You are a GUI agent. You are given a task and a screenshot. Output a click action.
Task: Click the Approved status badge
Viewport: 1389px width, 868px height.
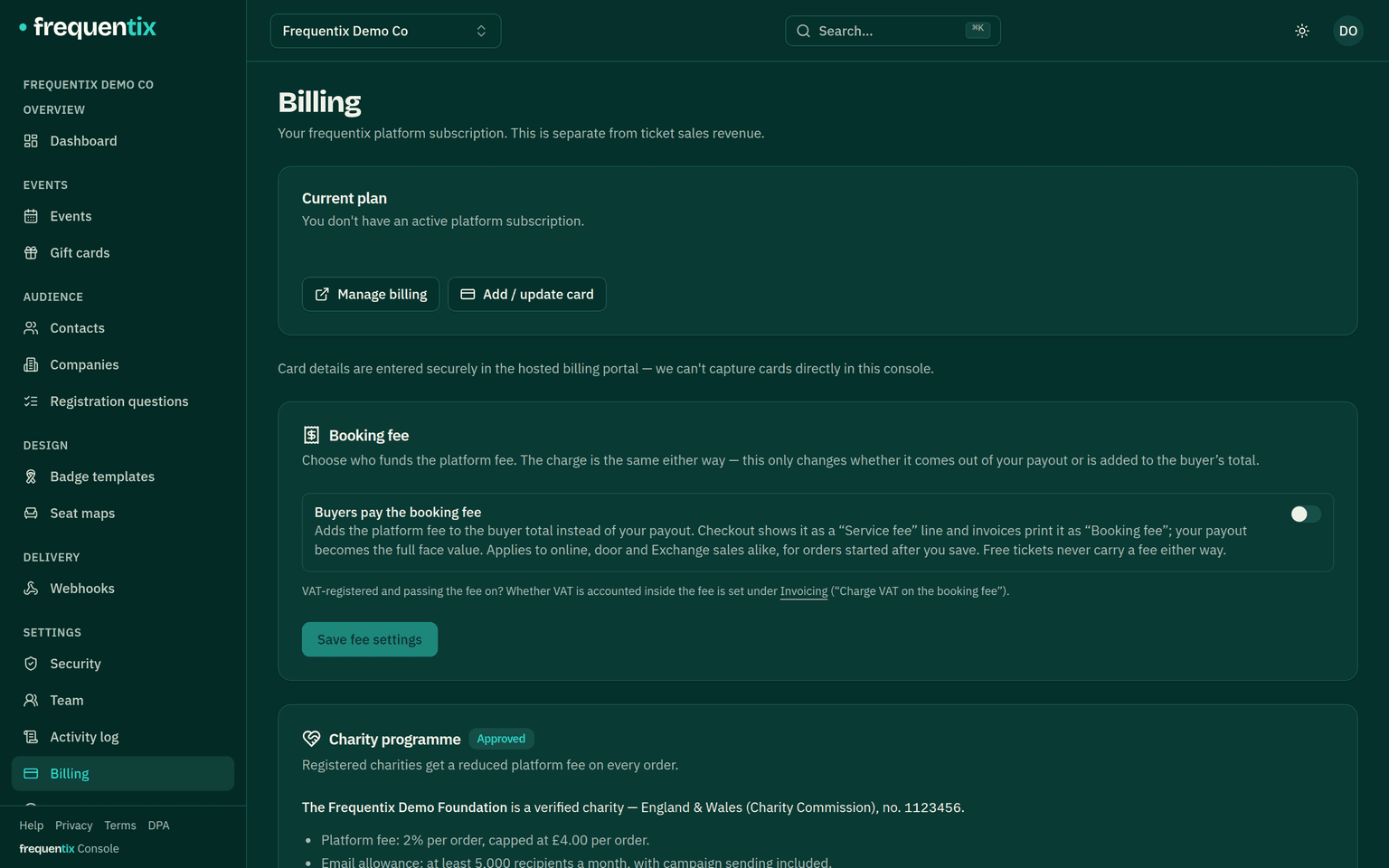[501, 739]
